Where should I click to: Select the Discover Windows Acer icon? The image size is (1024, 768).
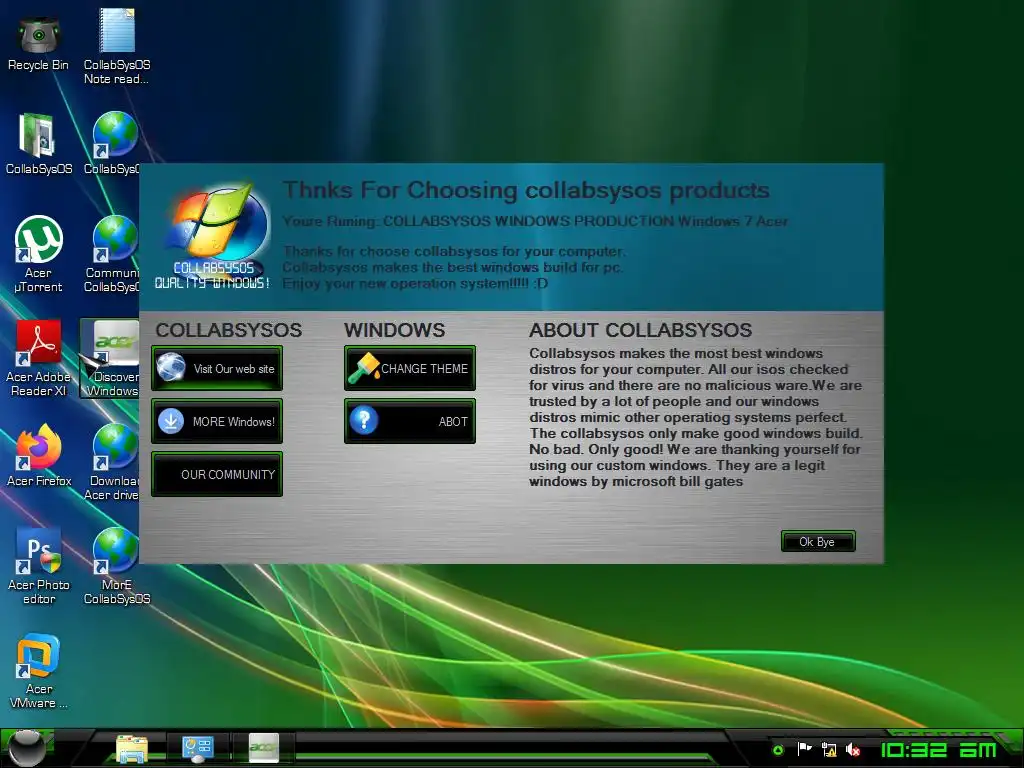pyautogui.click(x=111, y=358)
